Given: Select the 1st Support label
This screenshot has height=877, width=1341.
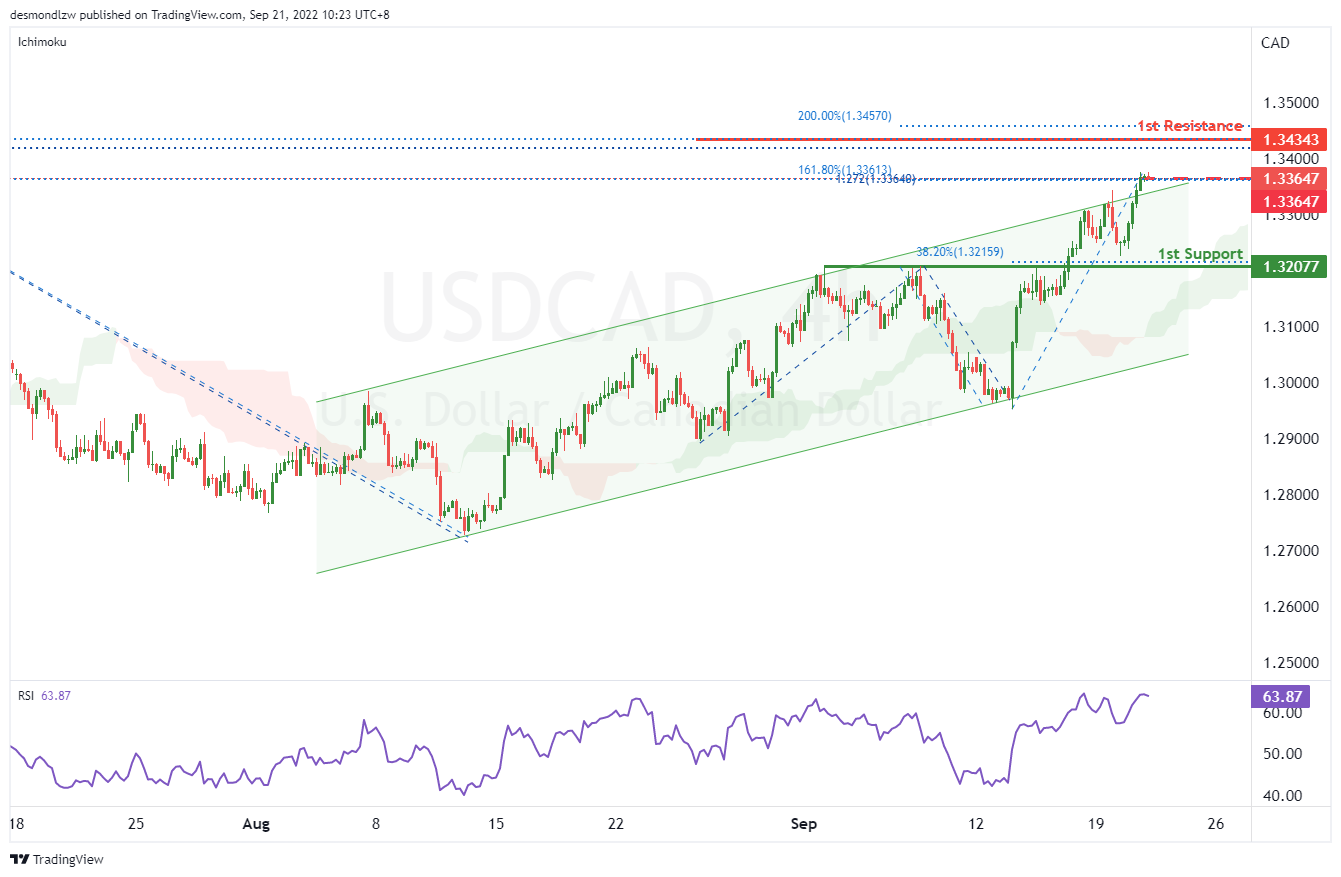Looking at the screenshot, I should point(1201,254).
